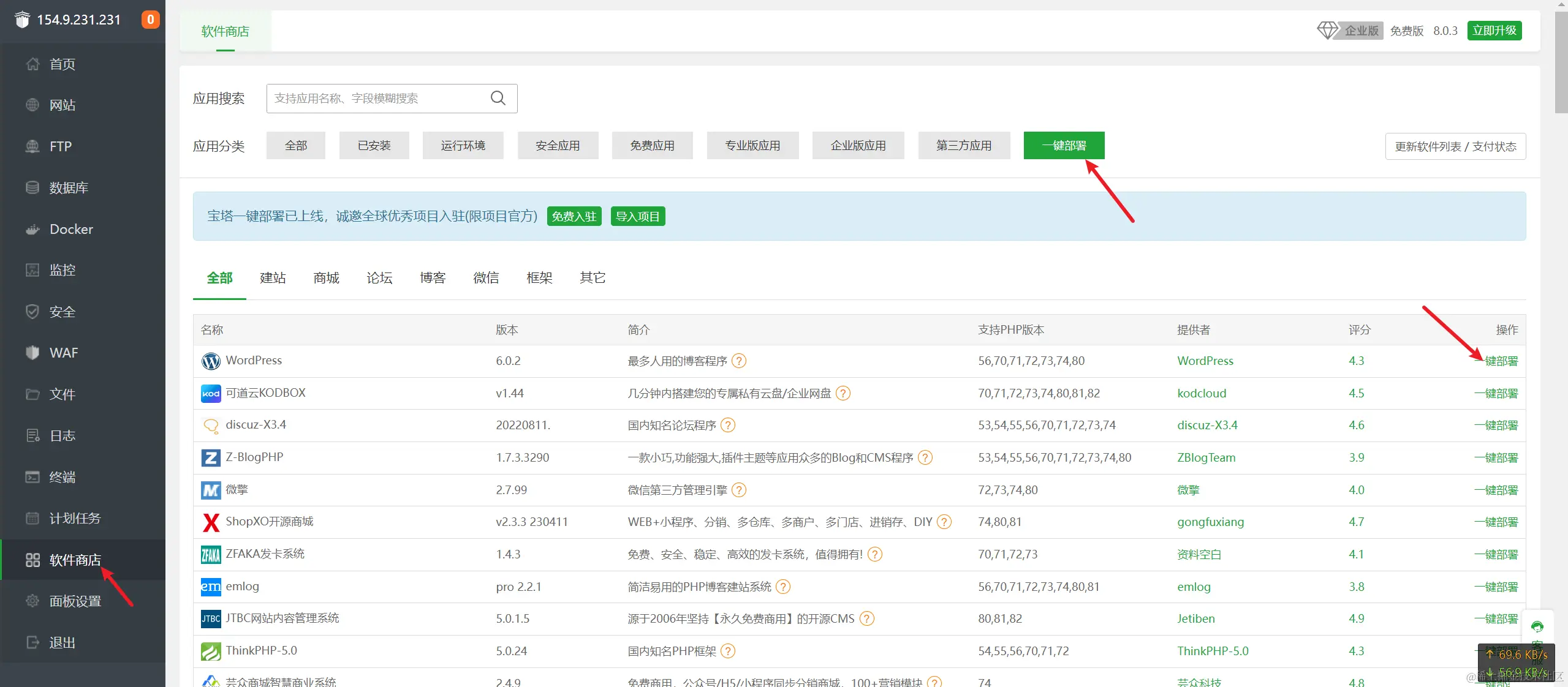Select the 第三方应用 category filter
Image resolution: width=1568 pixels, height=687 pixels.
click(x=964, y=145)
